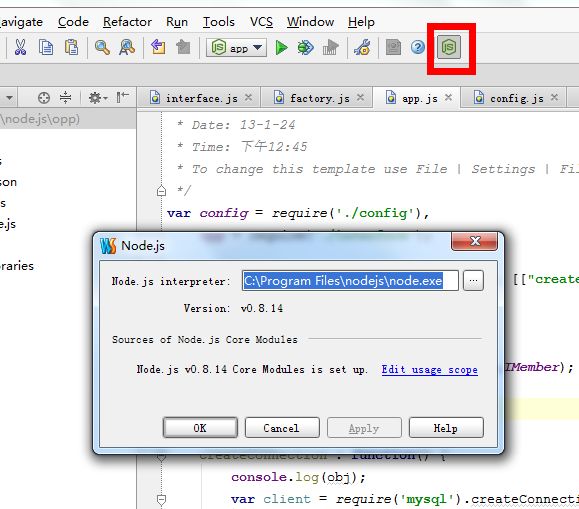Open the Window menu

(311, 22)
